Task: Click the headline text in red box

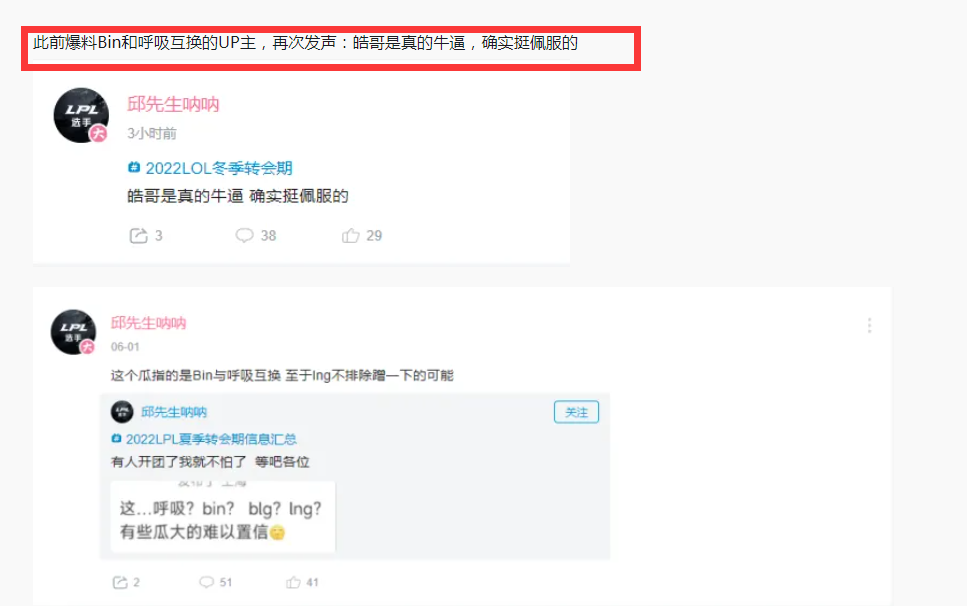Action: click(x=306, y=43)
